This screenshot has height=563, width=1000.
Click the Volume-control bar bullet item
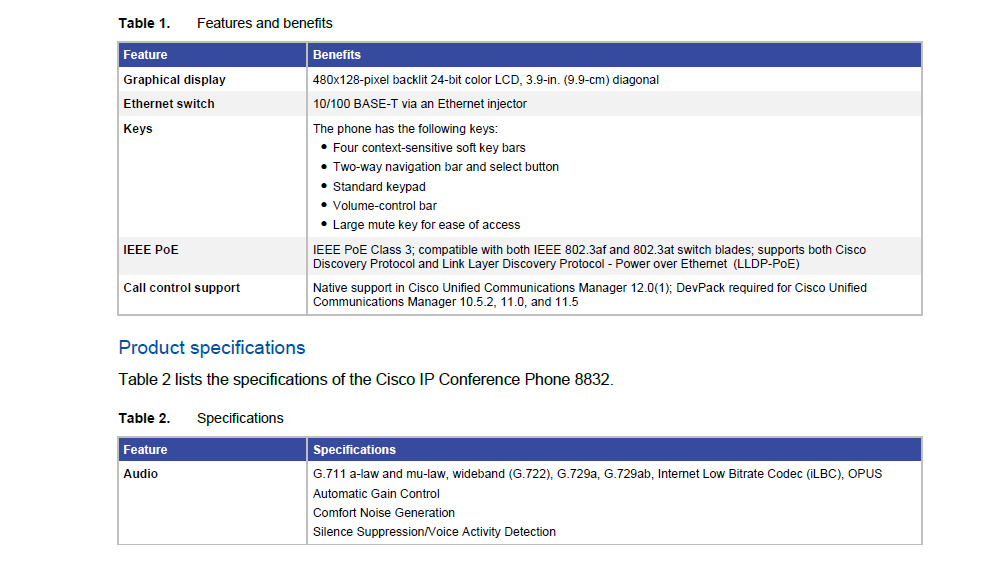tap(385, 206)
